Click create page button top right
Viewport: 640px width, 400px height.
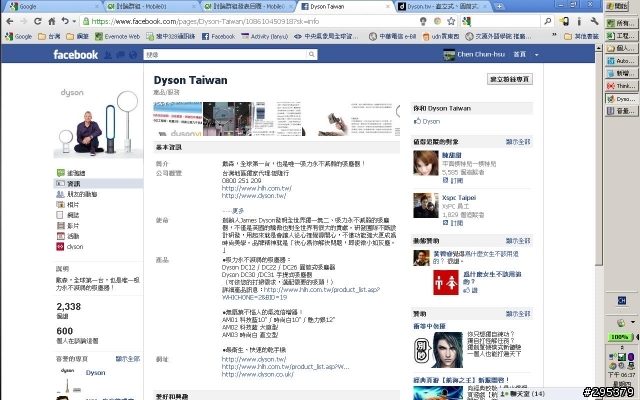[510, 79]
